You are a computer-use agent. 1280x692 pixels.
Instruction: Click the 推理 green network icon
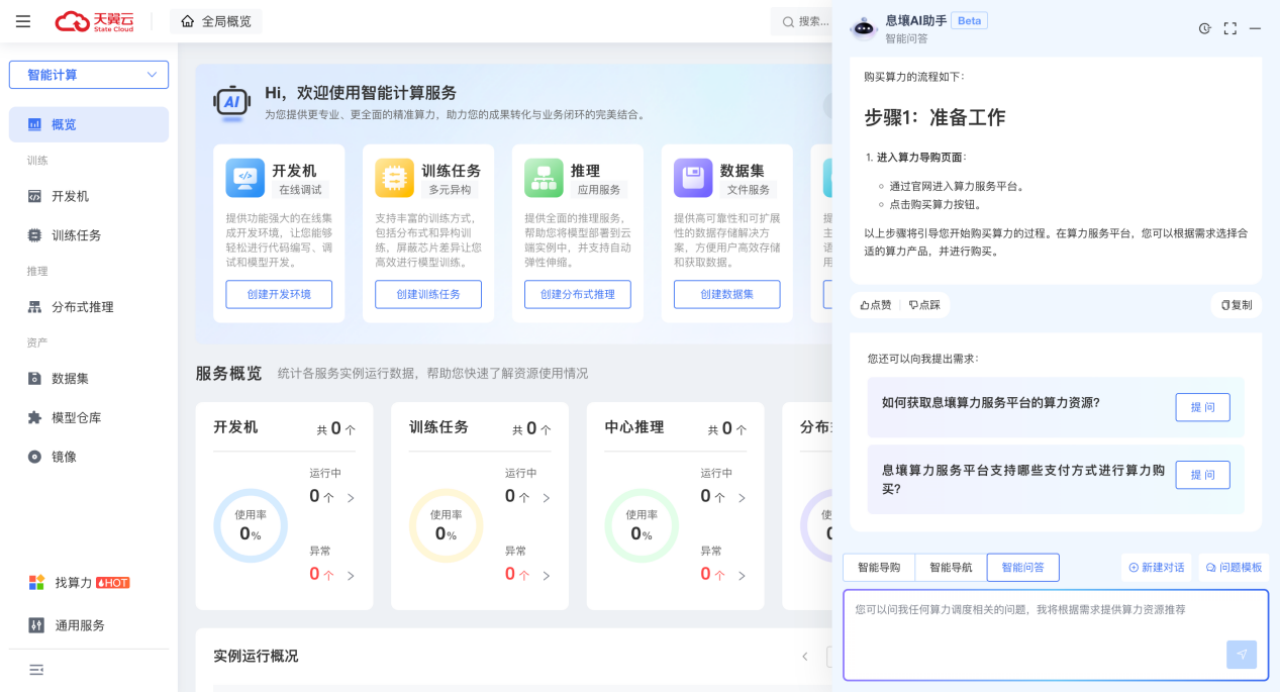(544, 178)
